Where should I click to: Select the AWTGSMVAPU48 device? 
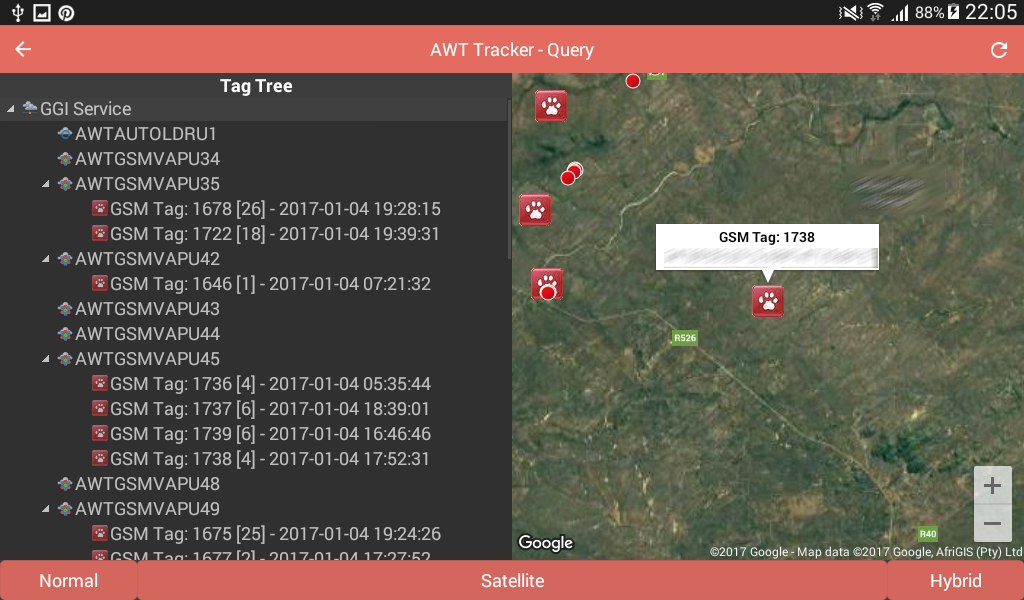[148, 484]
